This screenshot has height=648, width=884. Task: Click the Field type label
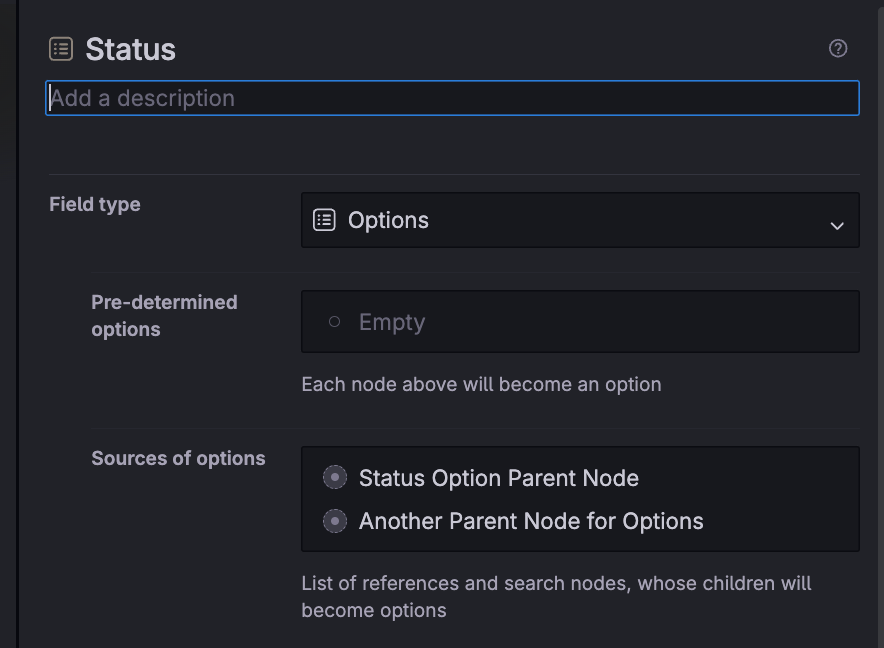coord(94,204)
